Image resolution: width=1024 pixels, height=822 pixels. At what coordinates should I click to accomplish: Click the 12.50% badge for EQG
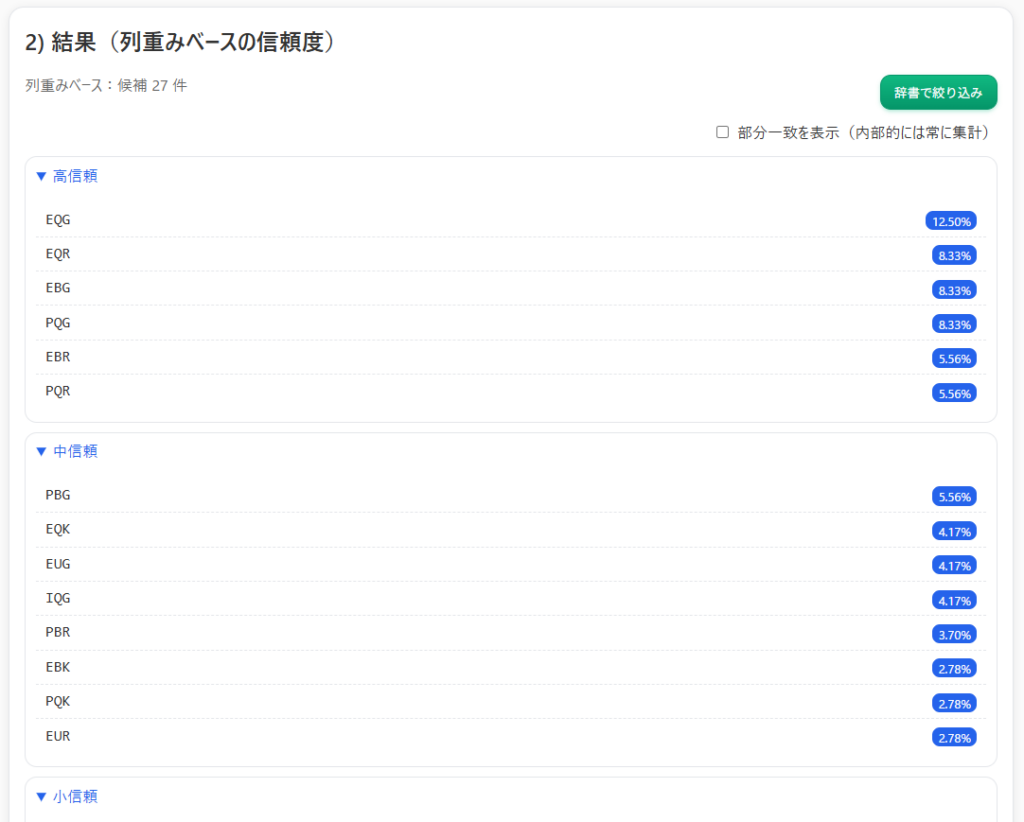[x=950, y=221]
